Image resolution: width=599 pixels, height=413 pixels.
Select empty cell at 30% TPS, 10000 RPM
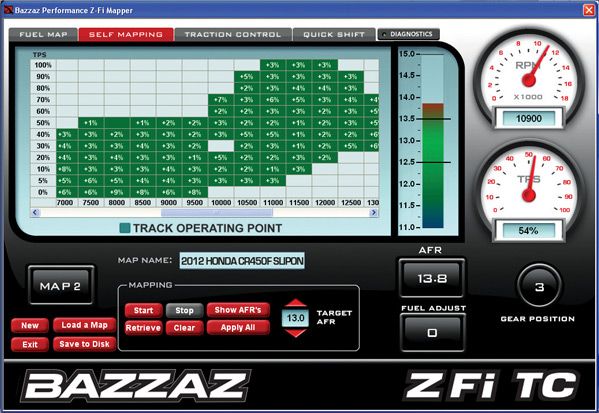(221, 146)
